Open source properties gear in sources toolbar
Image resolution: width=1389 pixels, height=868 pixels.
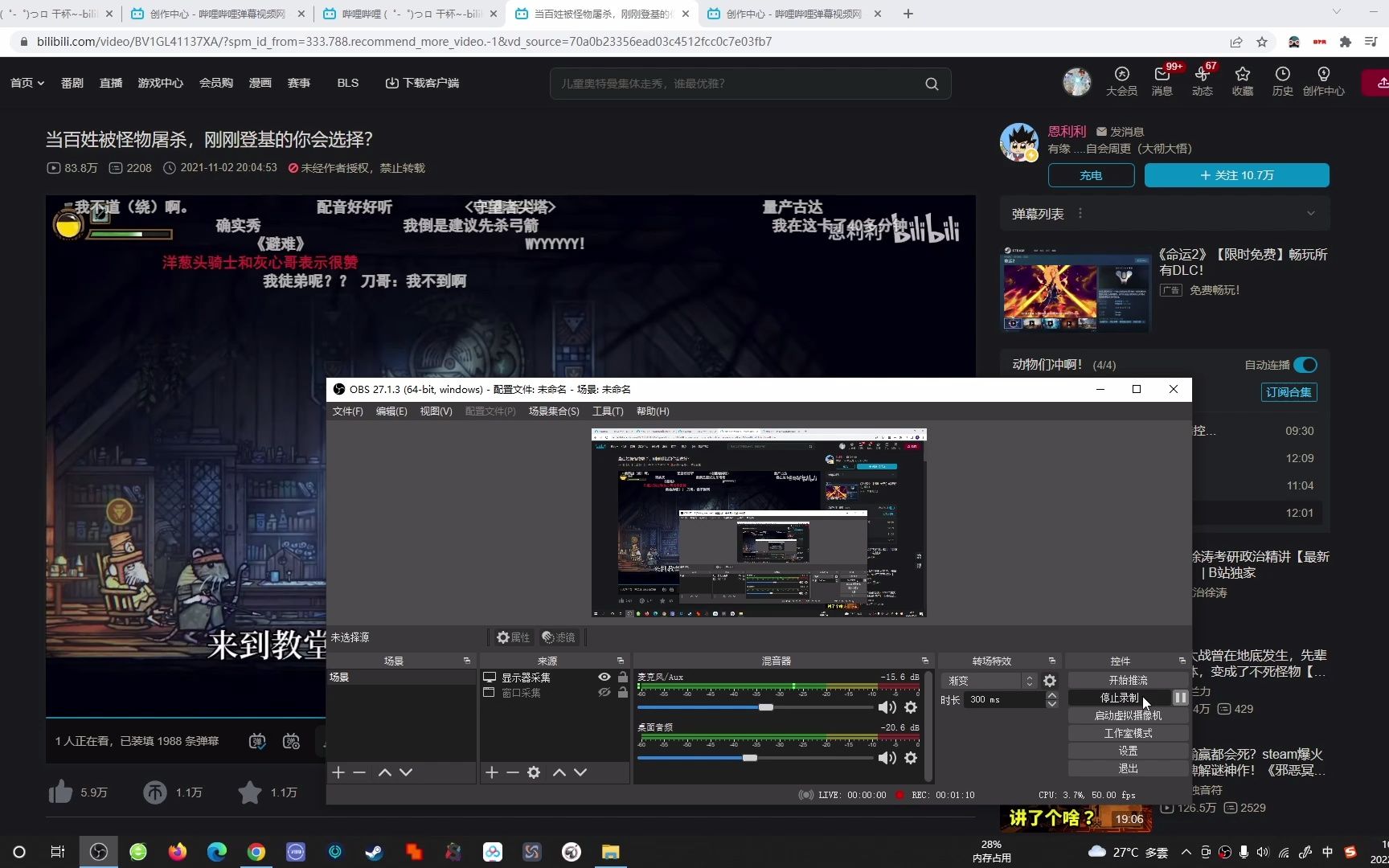pyautogui.click(x=534, y=772)
